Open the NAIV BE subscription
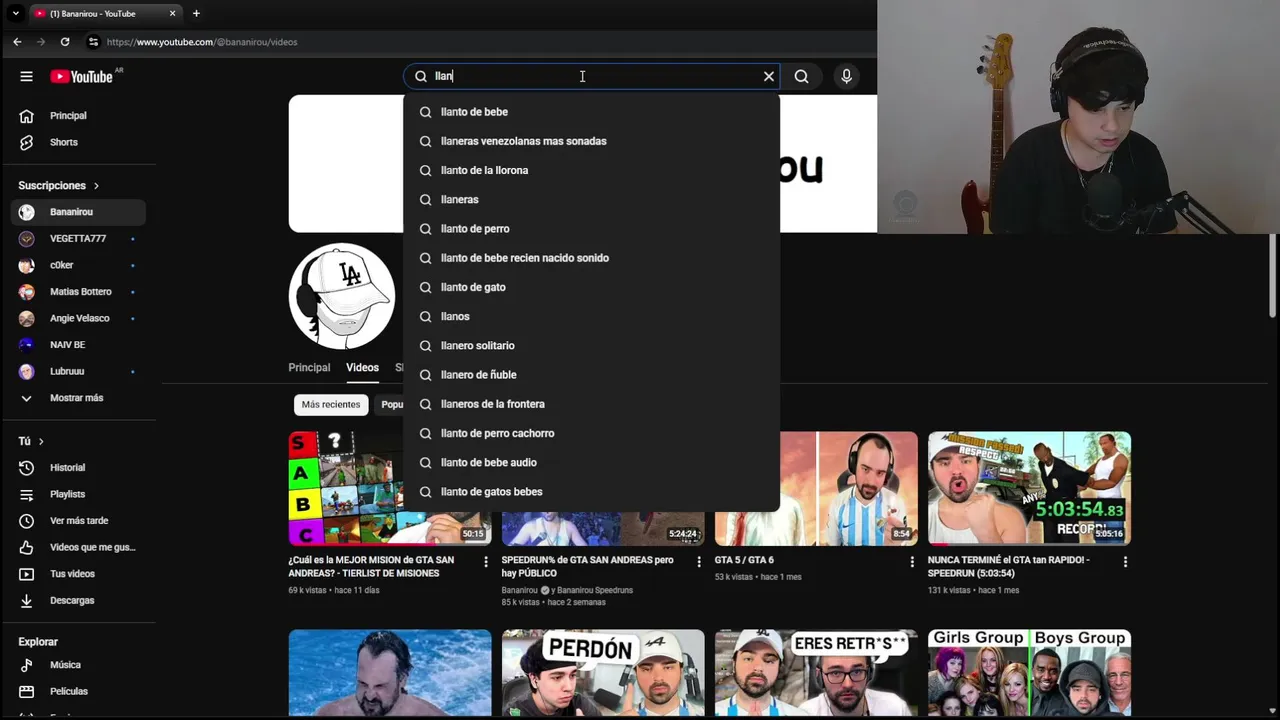The image size is (1280, 720). tap(79, 345)
